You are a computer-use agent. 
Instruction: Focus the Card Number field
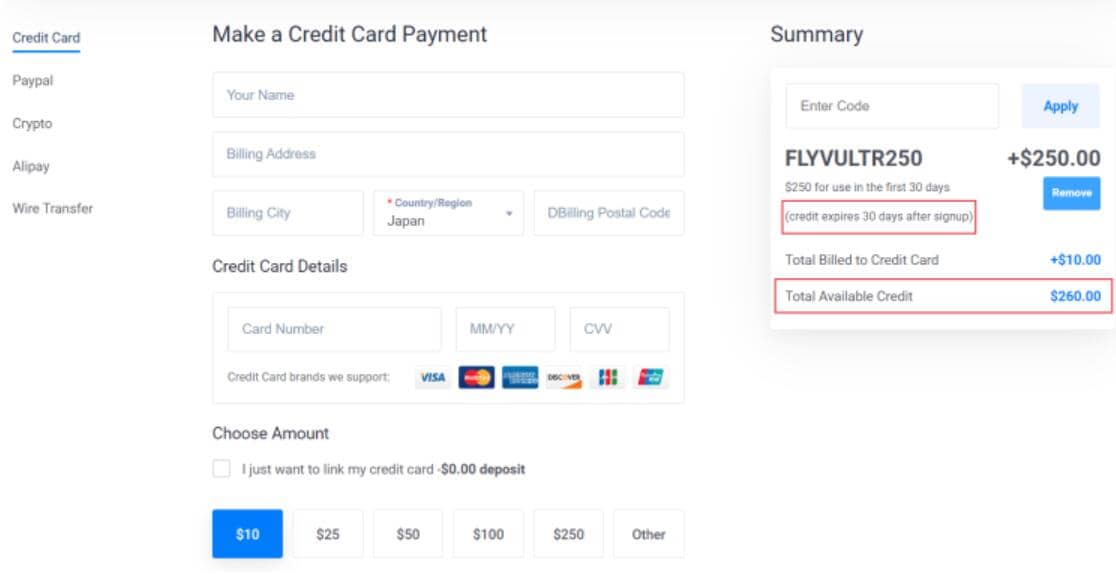[334, 329]
